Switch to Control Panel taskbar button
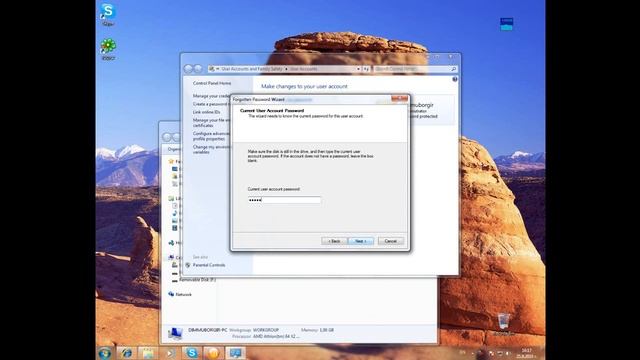This screenshot has width=640, height=360. (235, 353)
